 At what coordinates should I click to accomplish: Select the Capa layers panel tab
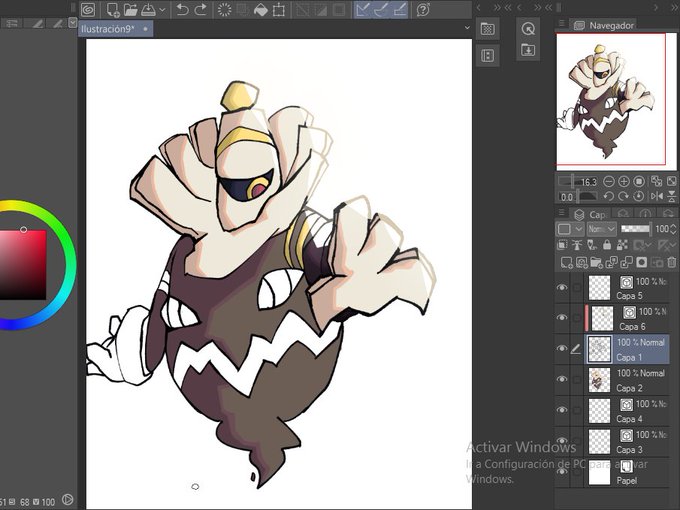click(x=589, y=214)
